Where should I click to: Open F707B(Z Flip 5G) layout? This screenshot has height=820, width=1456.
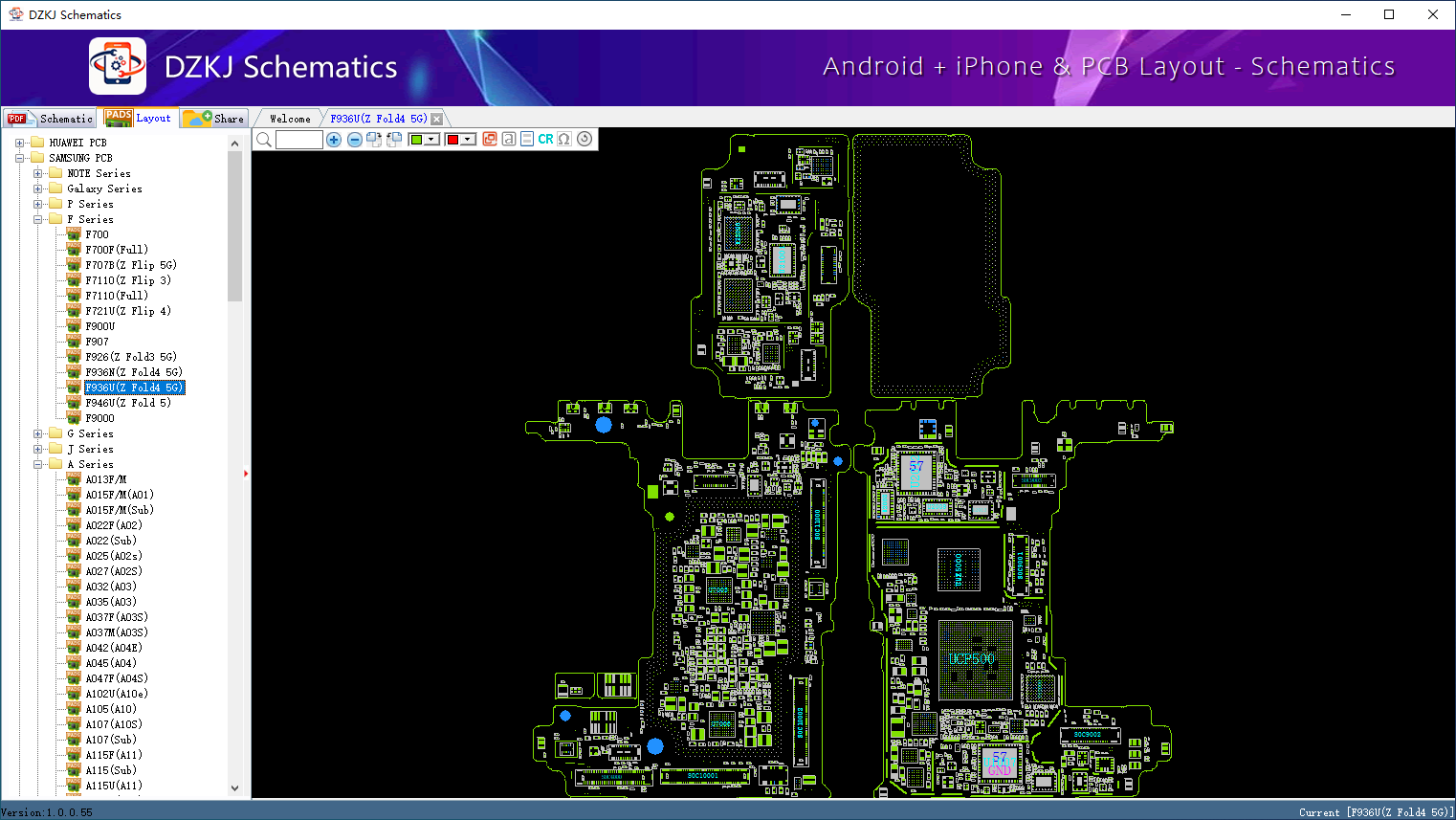tap(131, 265)
